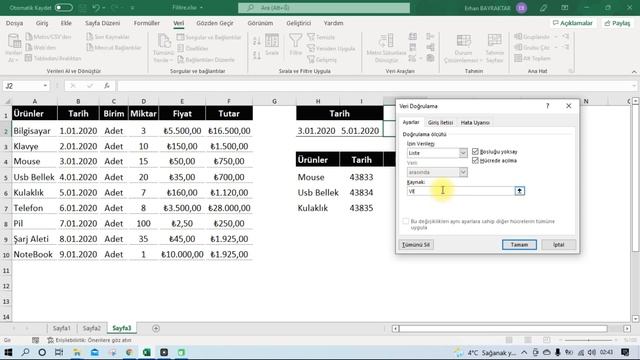Click the zoom slider in status bar
The height and width of the screenshot is (360, 640).
tap(588, 340)
